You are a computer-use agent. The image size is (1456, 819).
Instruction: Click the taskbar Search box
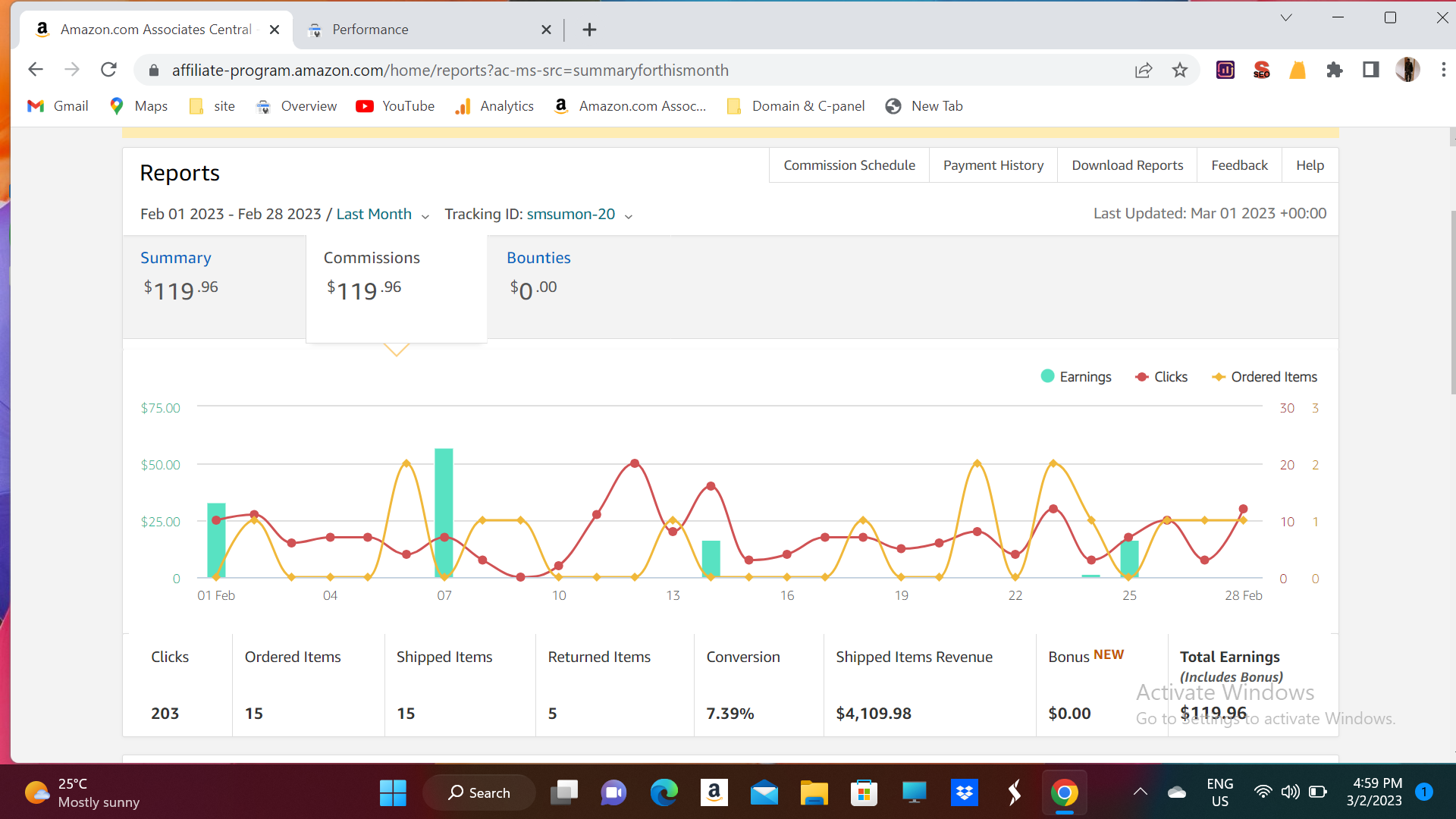pyautogui.click(x=479, y=793)
